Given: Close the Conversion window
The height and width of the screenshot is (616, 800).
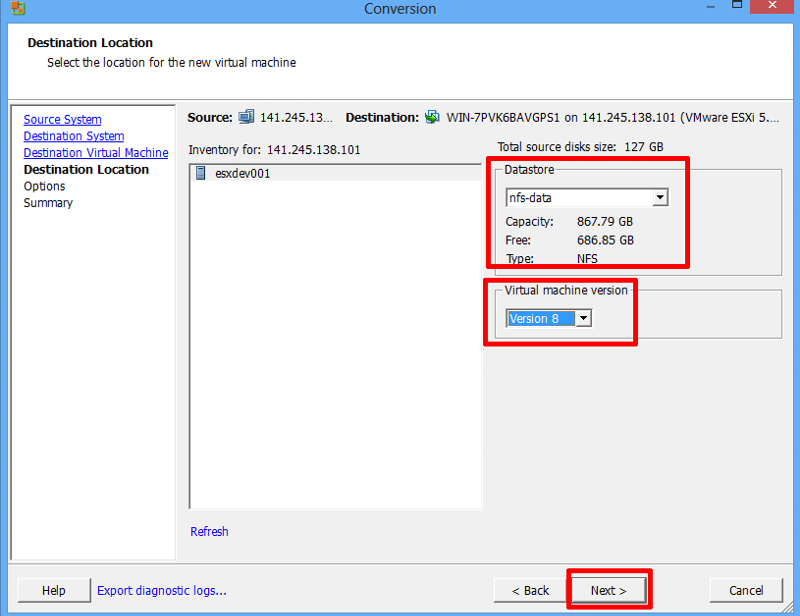Looking at the screenshot, I should point(772,6).
